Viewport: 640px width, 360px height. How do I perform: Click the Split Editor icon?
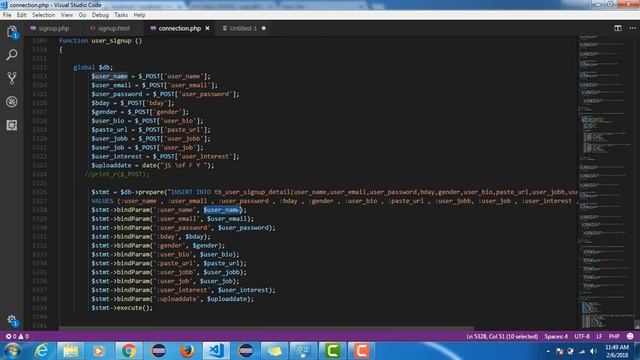pos(618,28)
